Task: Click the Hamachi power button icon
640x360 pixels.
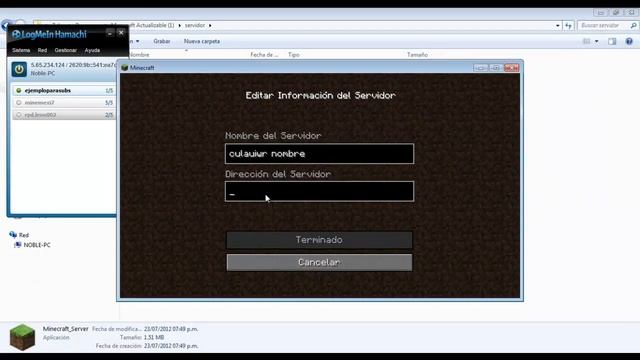Action: point(19,69)
